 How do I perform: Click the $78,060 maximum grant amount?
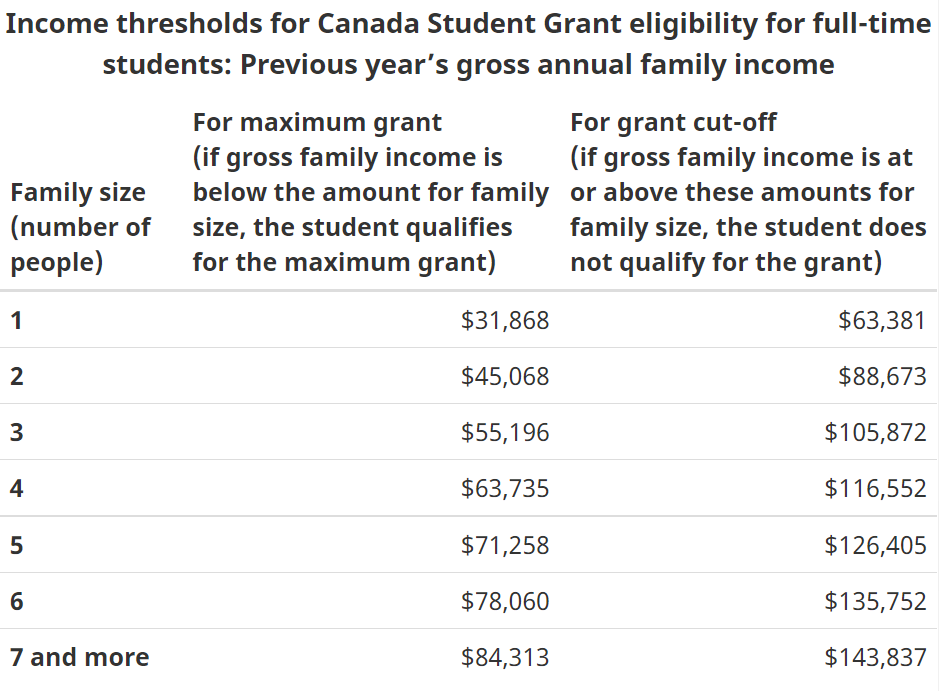[x=505, y=602]
